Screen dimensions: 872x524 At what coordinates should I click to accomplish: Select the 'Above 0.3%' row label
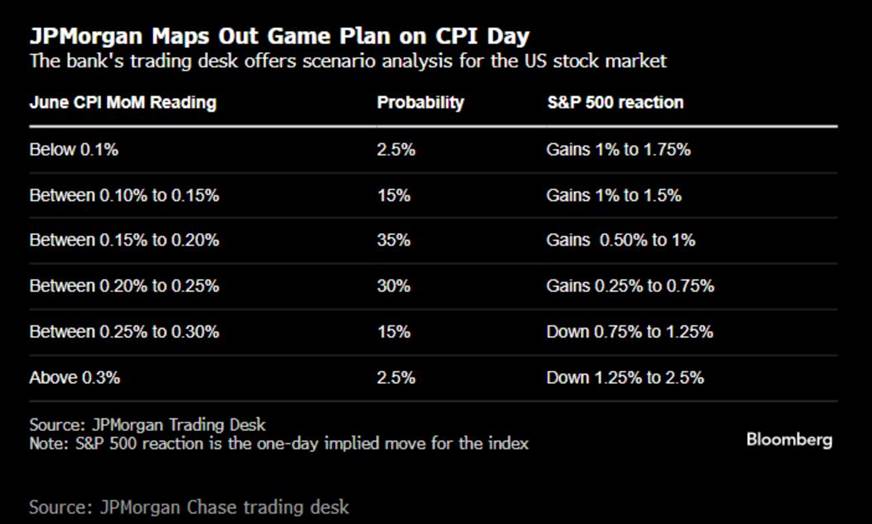[75, 377]
